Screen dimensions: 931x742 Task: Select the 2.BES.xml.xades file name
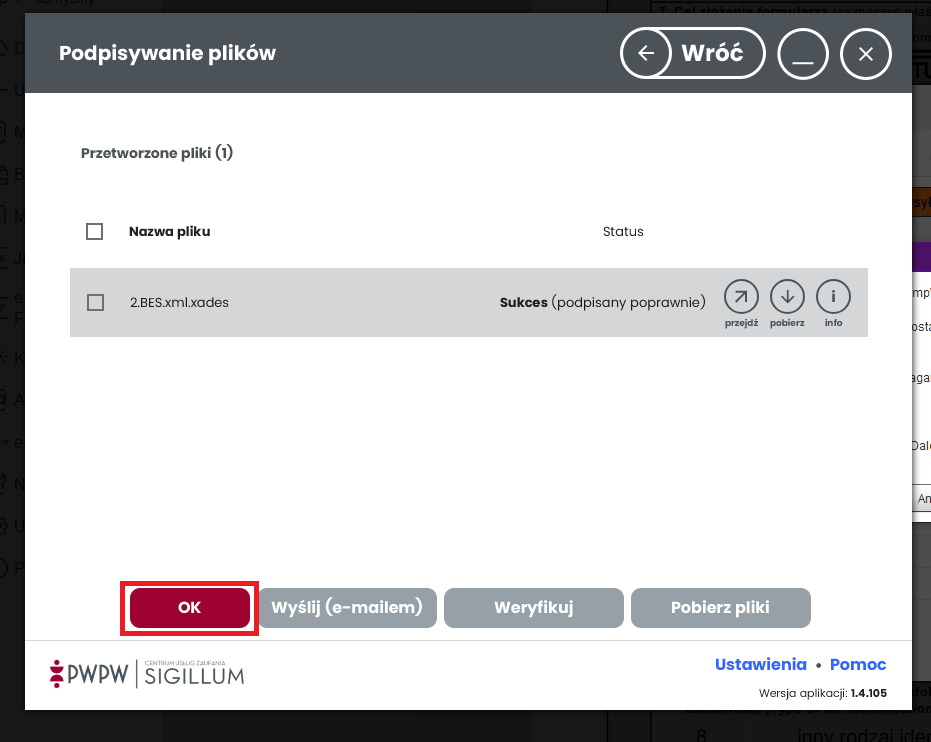[x=179, y=302]
